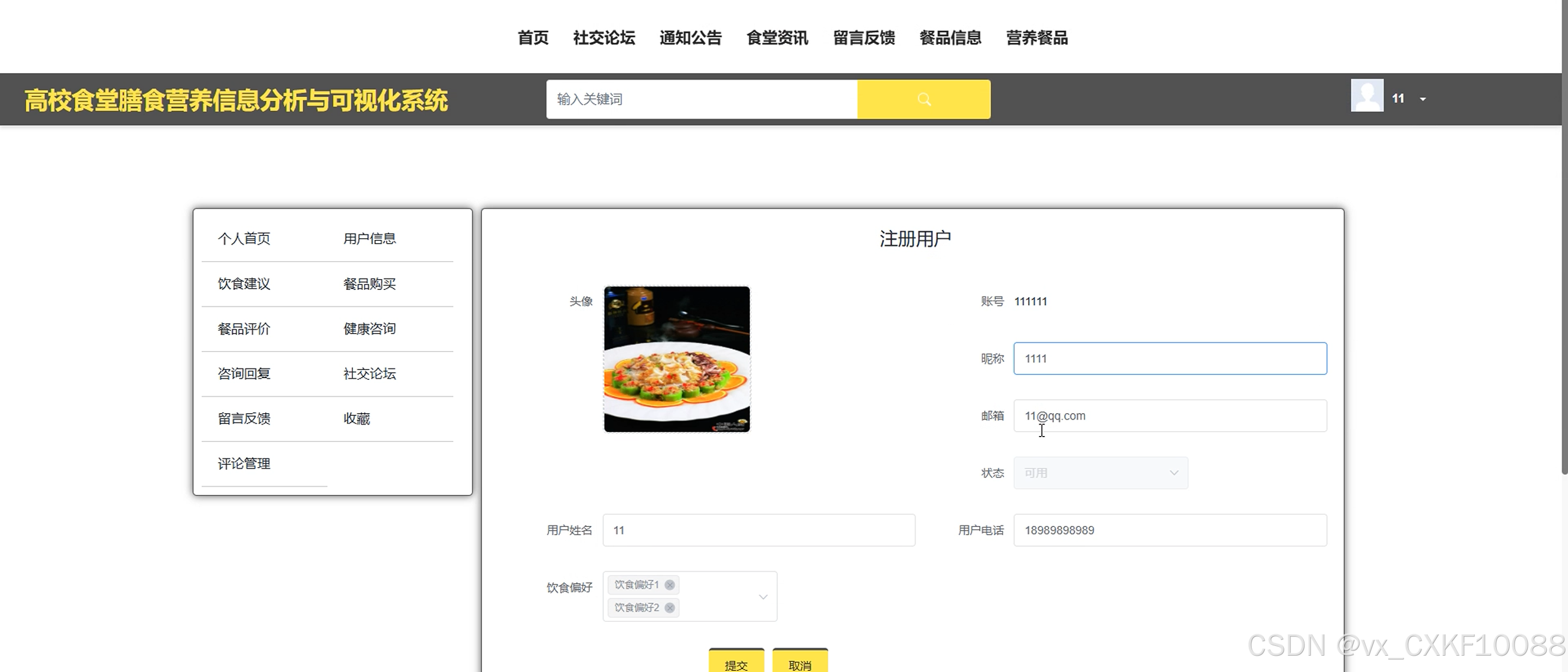The width and height of the screenshot is (1568, 672).
Task: Click the food avatar image thumbnail
Action: pyautogui.click(x=676, y=360)
